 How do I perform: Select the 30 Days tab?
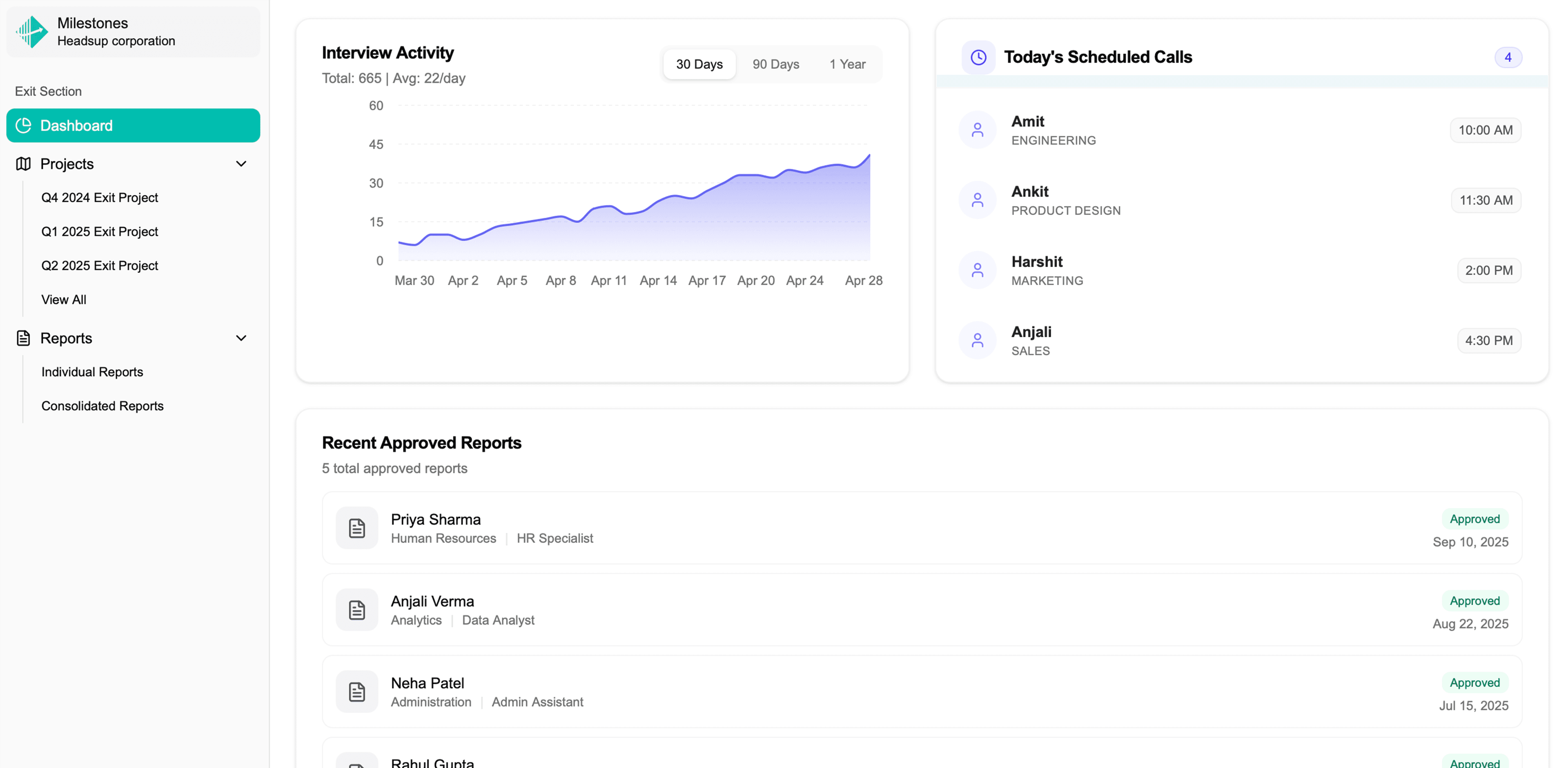(699, 65)
